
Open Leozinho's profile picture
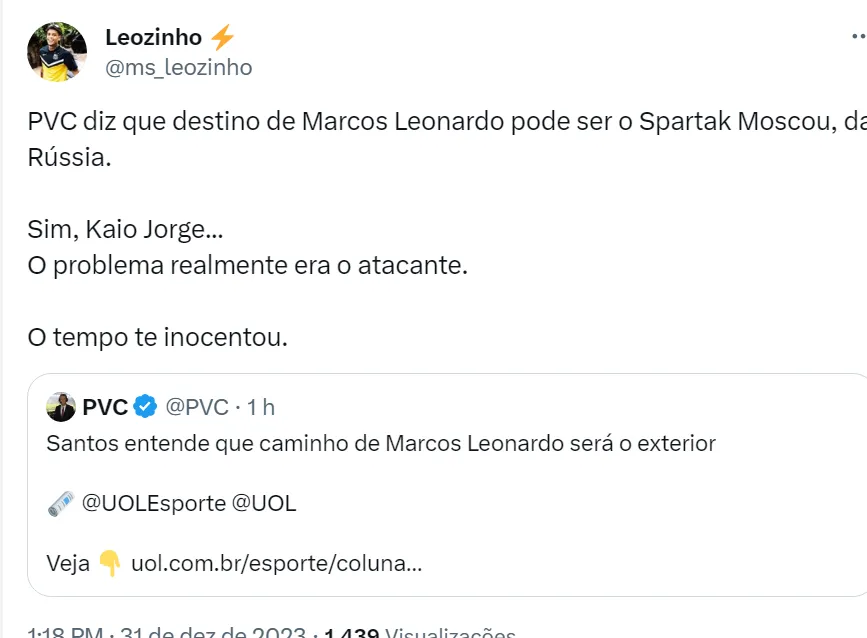click(x=57, y=51)
